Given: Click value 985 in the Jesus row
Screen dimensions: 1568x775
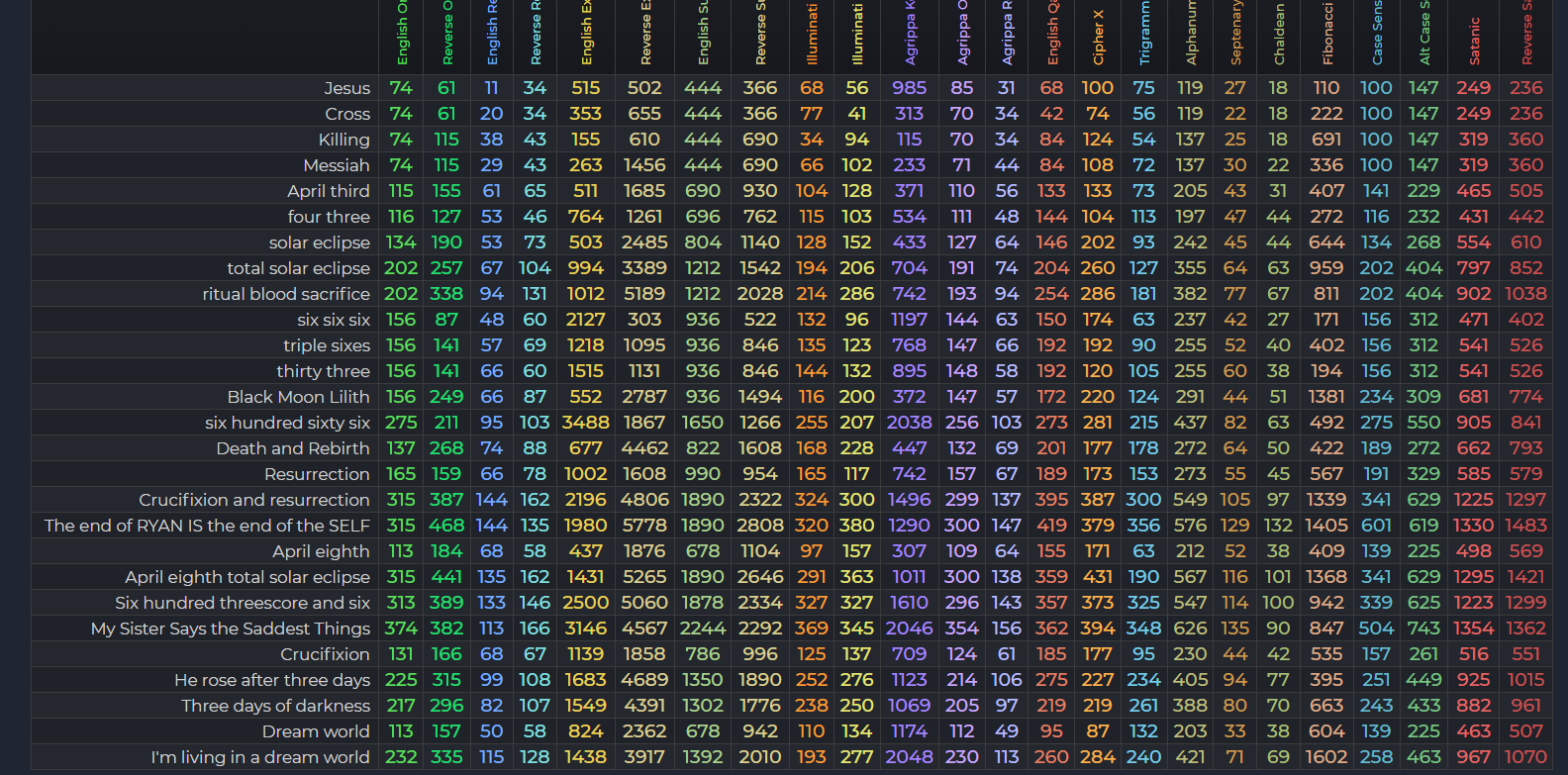Looking at the screenshot, I should point(909,88).
